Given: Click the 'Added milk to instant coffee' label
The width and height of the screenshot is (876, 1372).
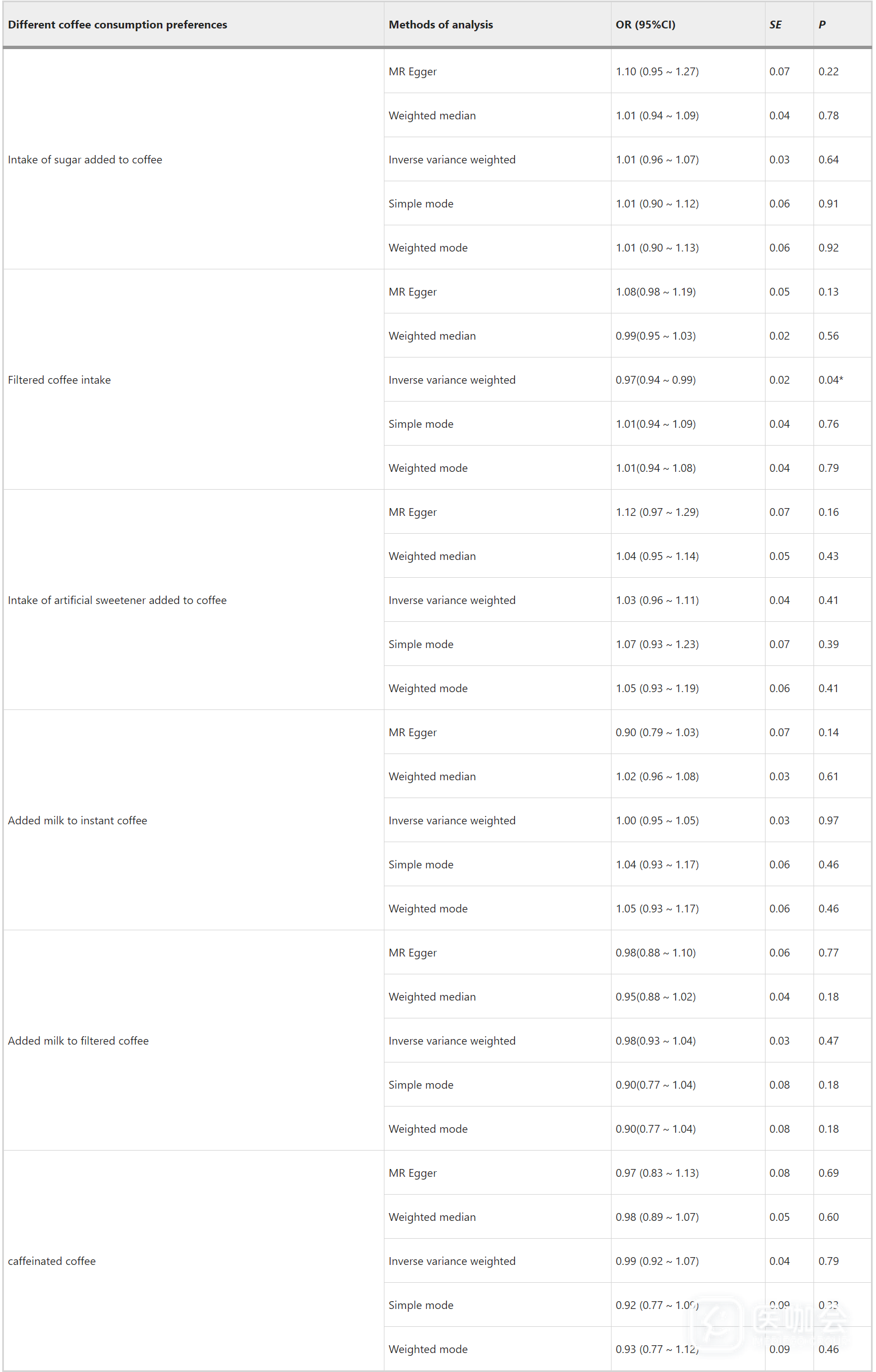Looking at the screenshot, I should [x=78, y=820].
